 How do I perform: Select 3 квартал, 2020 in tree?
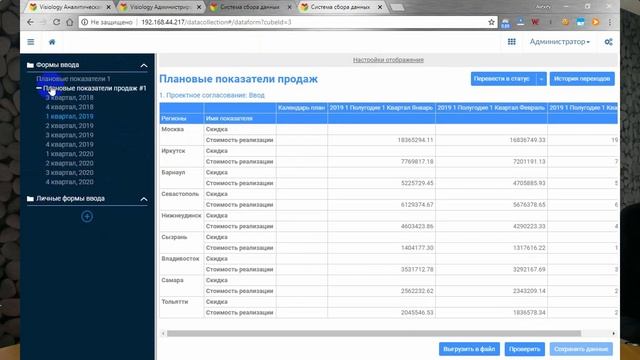tap(69, 173)
